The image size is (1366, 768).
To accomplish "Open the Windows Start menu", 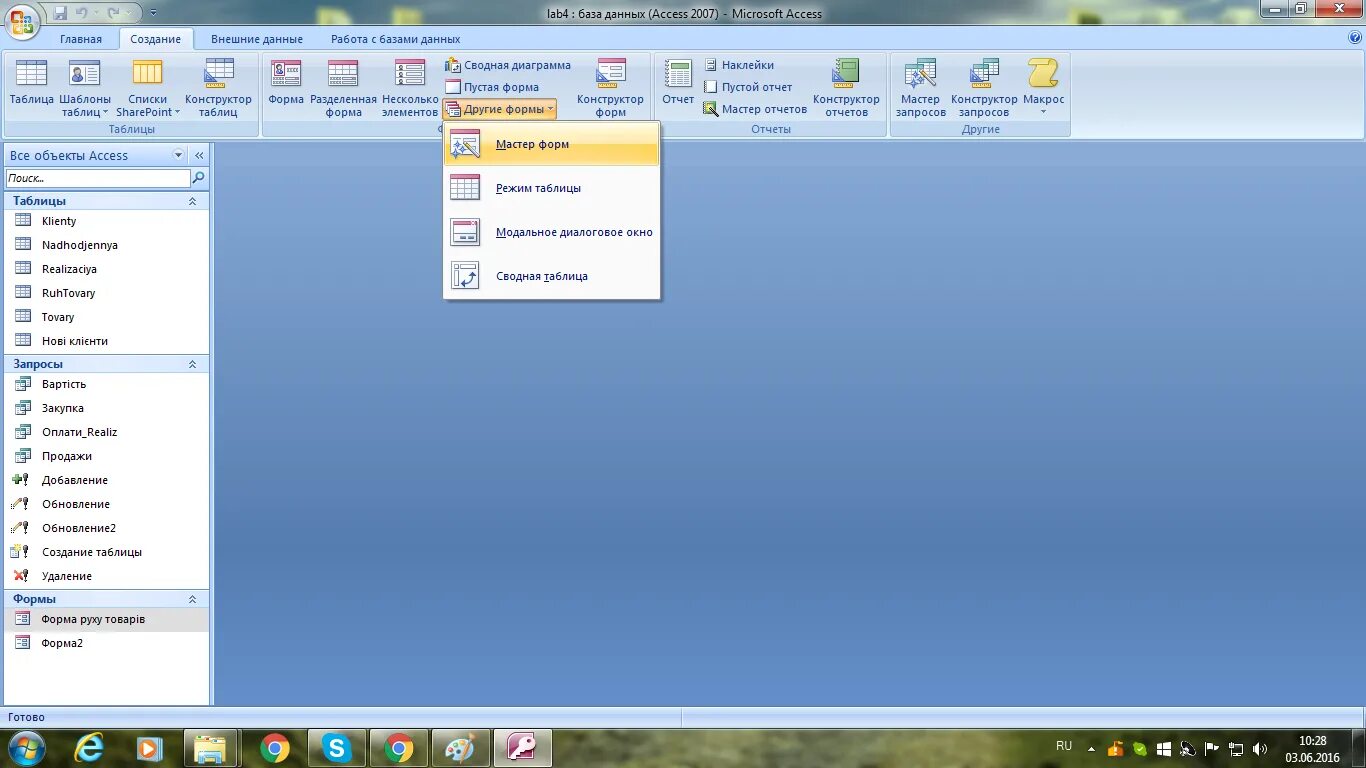I will [24, 748].
